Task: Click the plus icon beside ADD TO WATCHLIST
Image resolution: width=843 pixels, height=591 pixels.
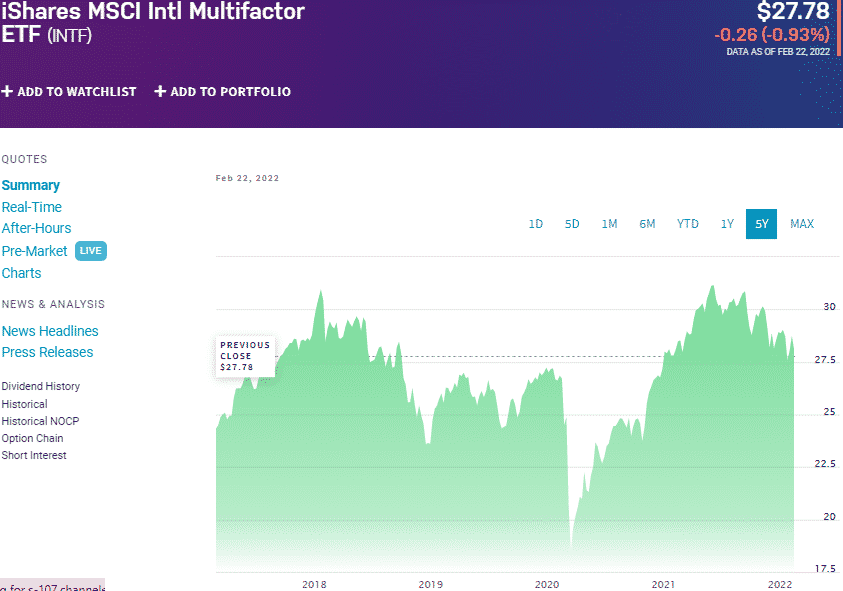Action: pyautogui.click(x=8, y=91)
